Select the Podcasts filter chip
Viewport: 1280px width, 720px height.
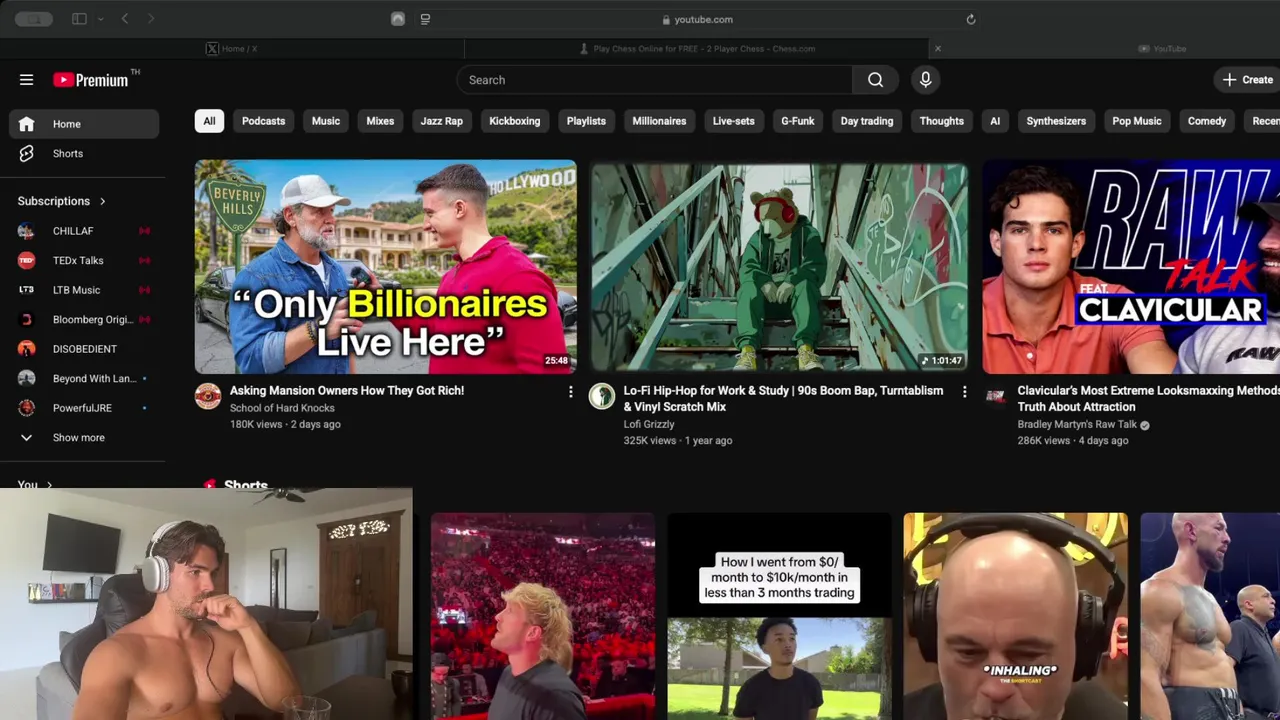pos(263,121)
